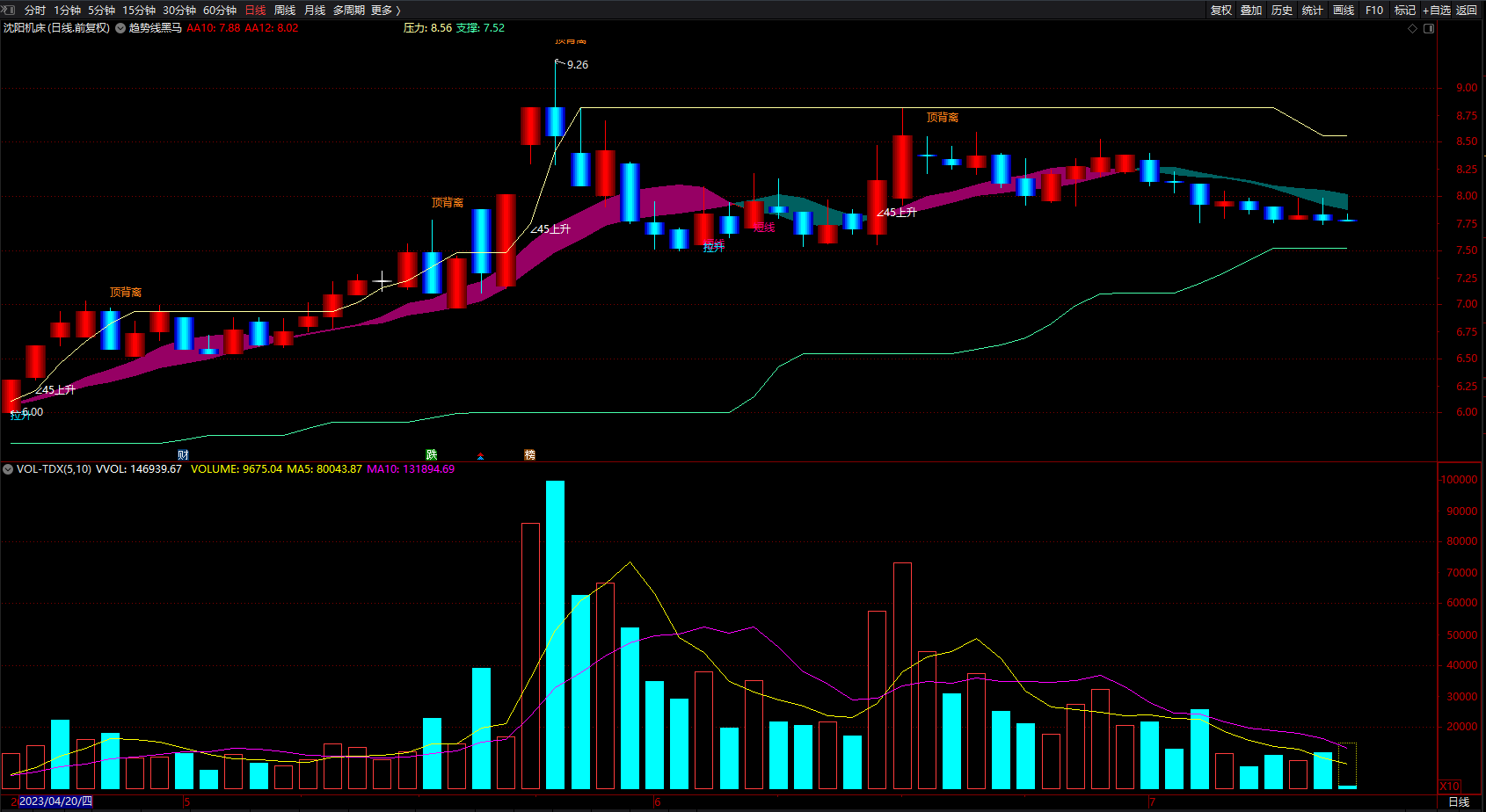Click the 复权 adjustment button
This screenshot has width=1486, height=812.
[x=1221, y=11]
